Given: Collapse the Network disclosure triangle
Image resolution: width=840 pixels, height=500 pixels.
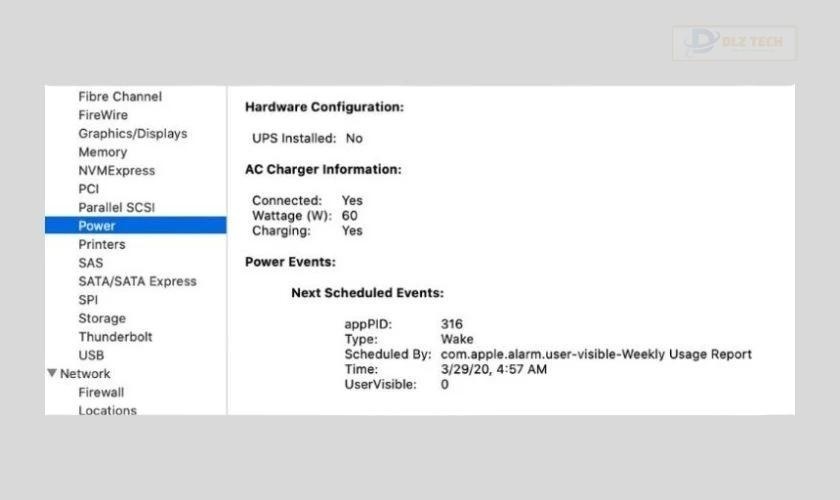Looking at the screenshot, I should [52, 374].
